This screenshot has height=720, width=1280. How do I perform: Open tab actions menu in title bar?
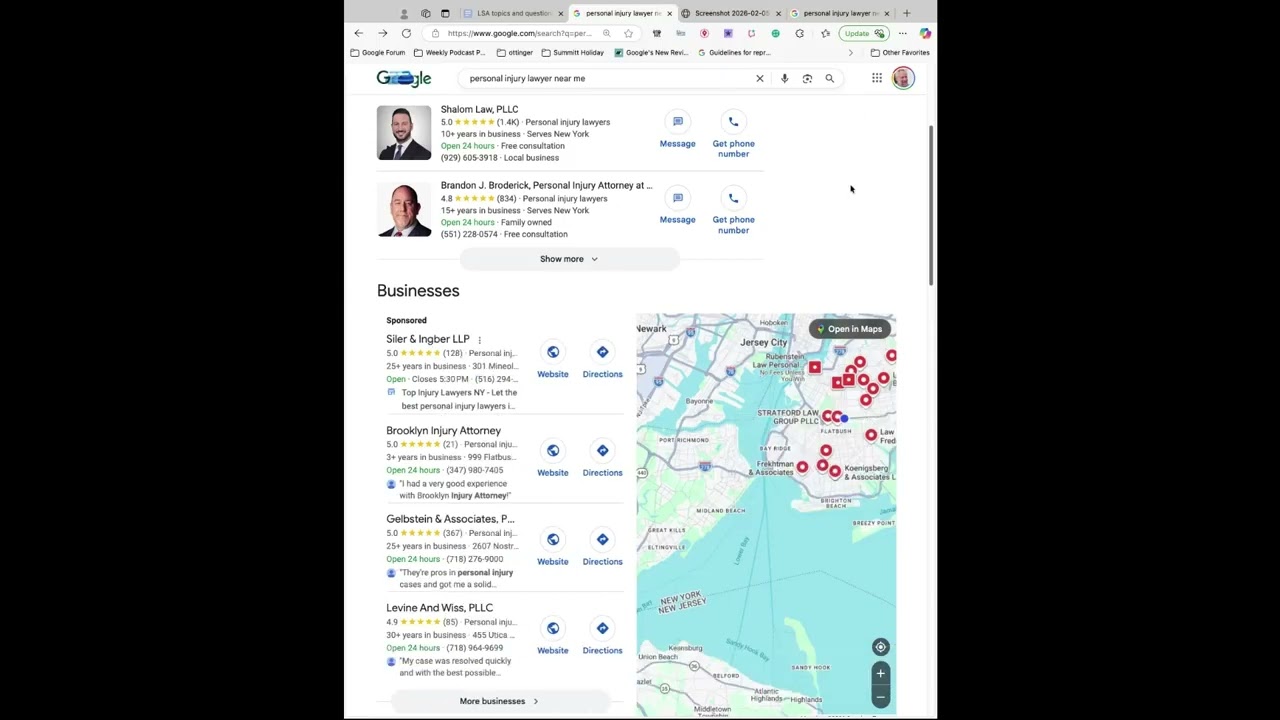445,13
